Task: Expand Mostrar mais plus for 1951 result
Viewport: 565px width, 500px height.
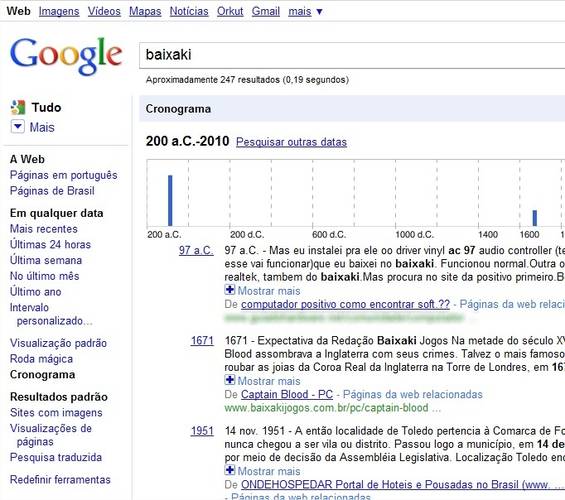Action: tap(230, 470)
